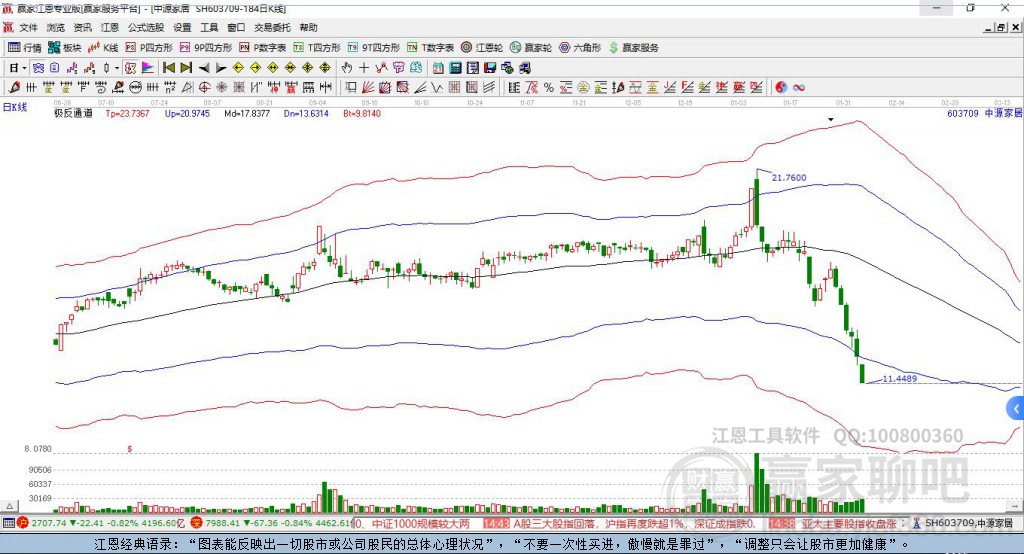Open the 窗口 menu
This screenshot has height=554, width=1024.
pyautogui.click(x=236, y=27)
